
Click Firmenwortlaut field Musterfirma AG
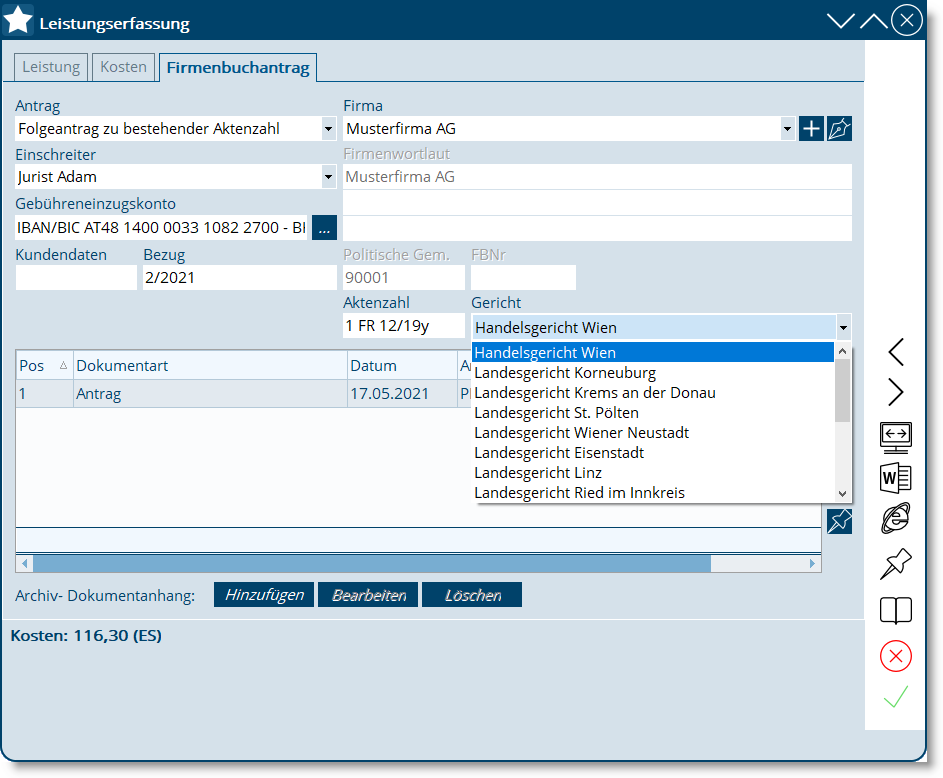point(597,177)
